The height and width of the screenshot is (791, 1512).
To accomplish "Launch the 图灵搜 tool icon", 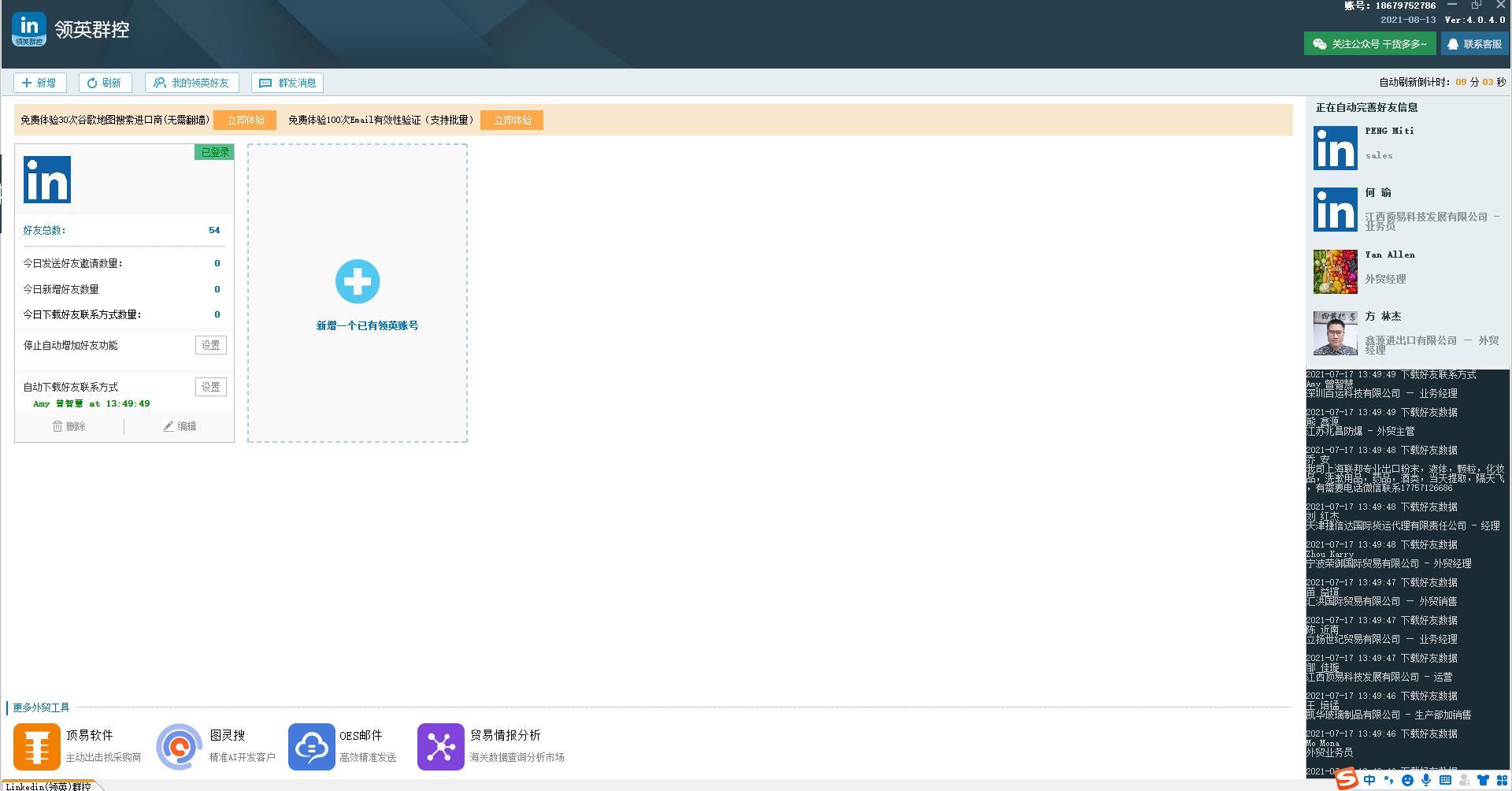I will [180, 747].
